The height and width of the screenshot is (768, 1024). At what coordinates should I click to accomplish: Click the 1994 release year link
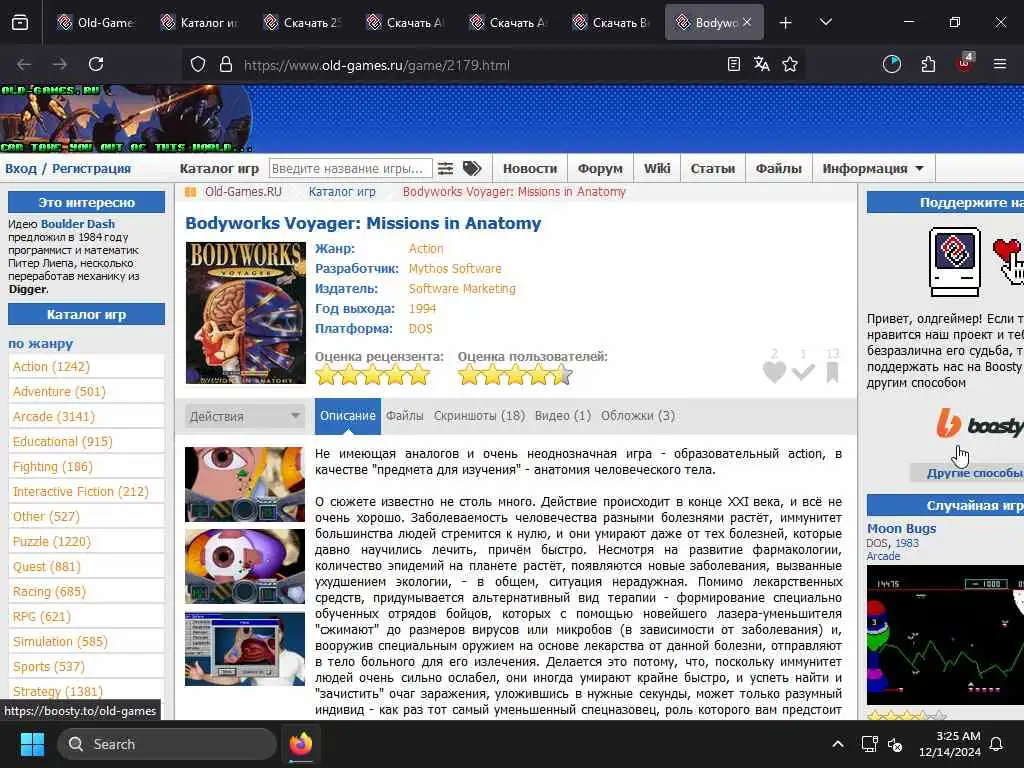[422, 309]
